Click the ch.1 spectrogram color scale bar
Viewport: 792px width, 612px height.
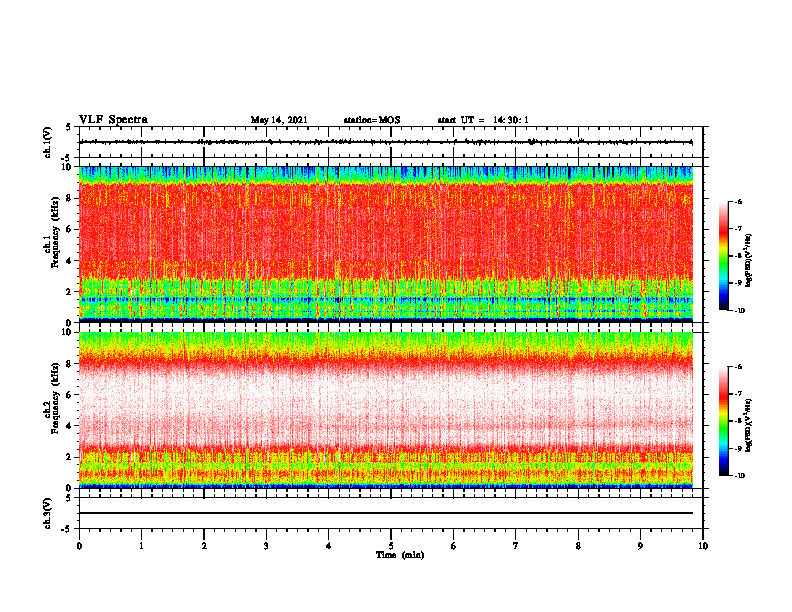[x=723, y=256]
